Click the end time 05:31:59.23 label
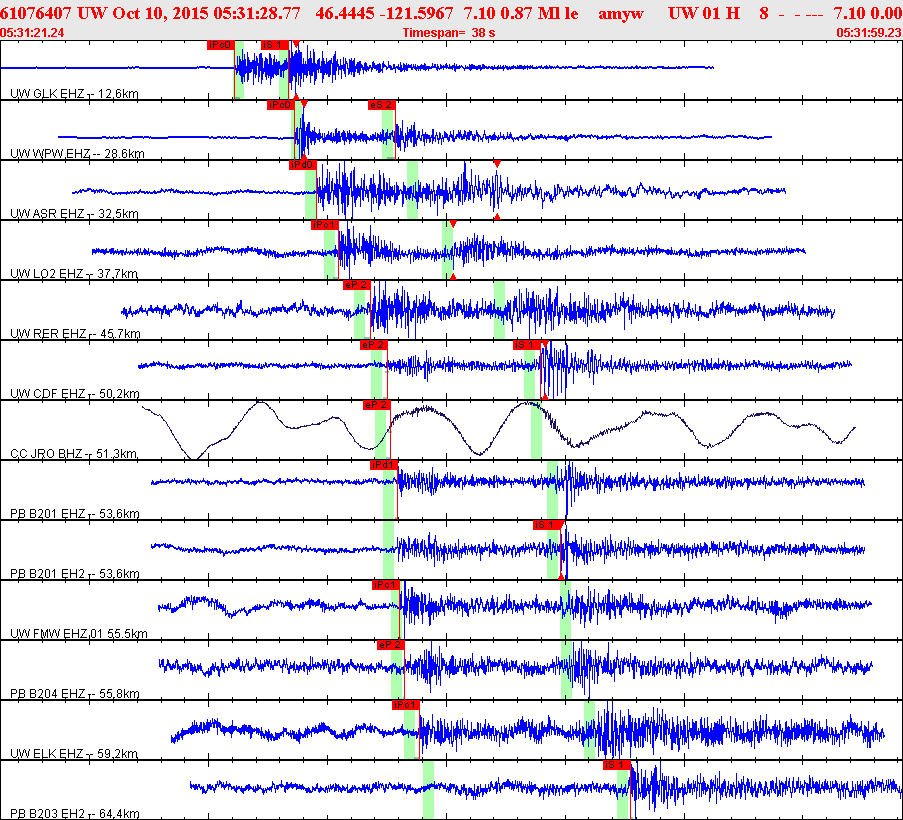 pos(868,33)
